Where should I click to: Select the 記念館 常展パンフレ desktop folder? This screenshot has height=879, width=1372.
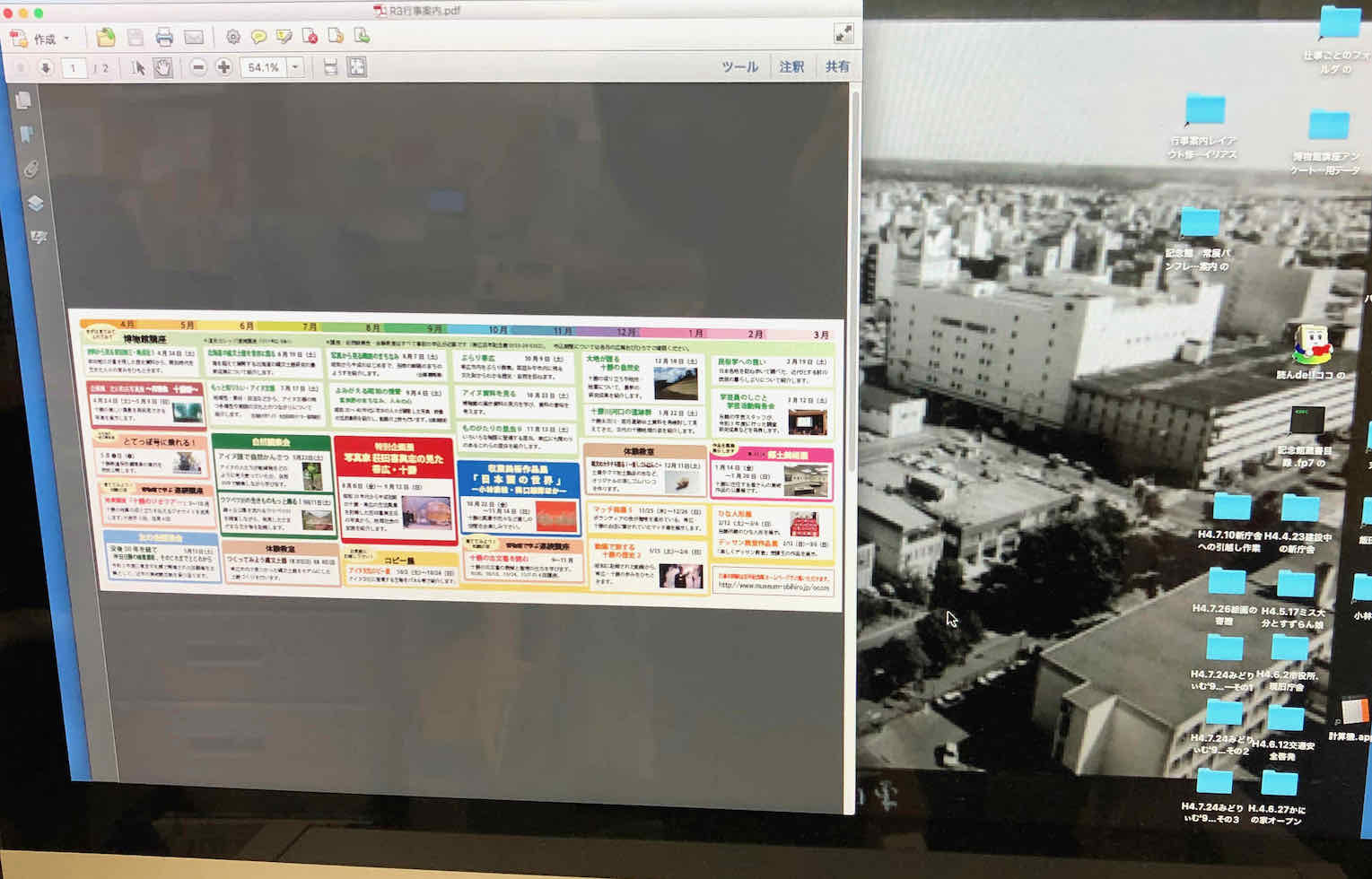point(1199,239)
